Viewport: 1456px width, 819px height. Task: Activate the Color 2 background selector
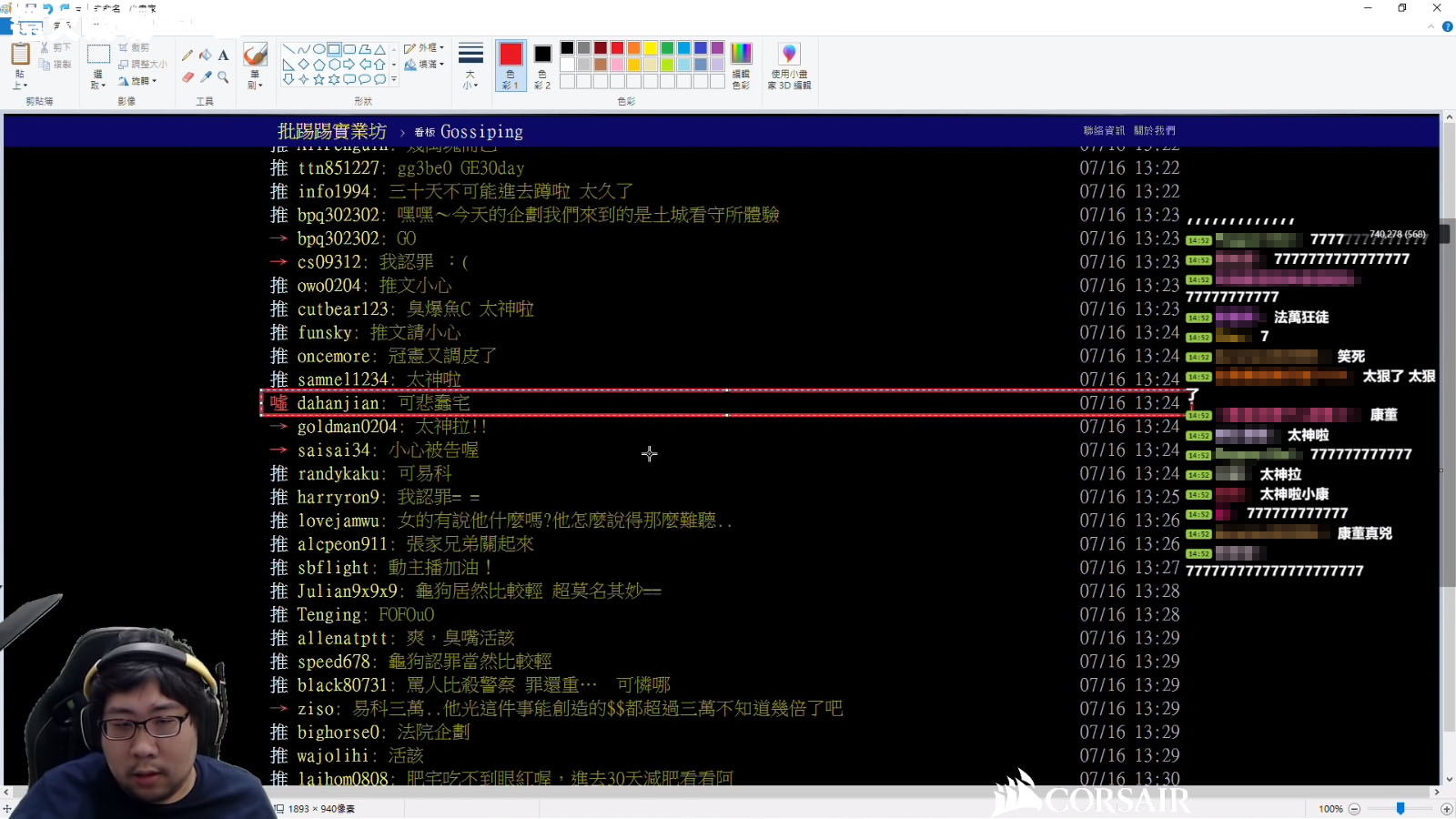(x=542, y=64)
